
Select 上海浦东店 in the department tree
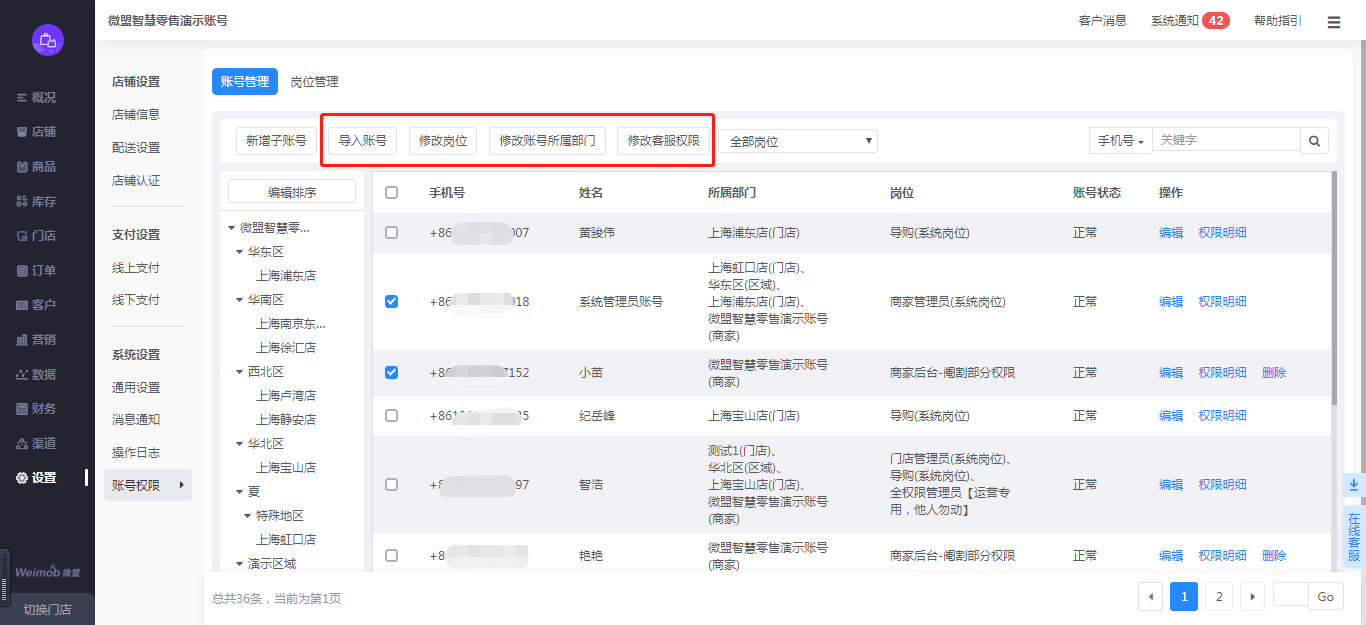tap(286, 276)
